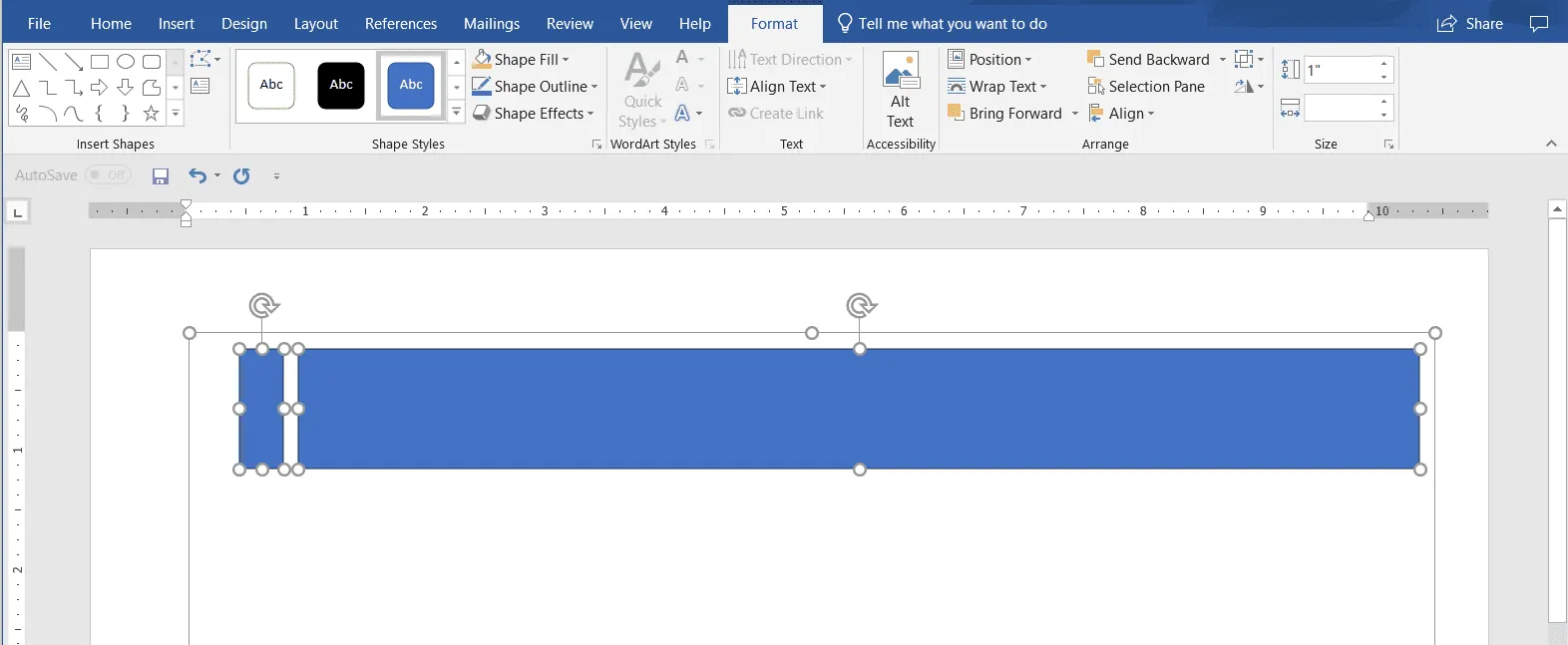Apply the black Abc shape style swatch
This screenshot has width=1568, height=645.
(341, 85)
